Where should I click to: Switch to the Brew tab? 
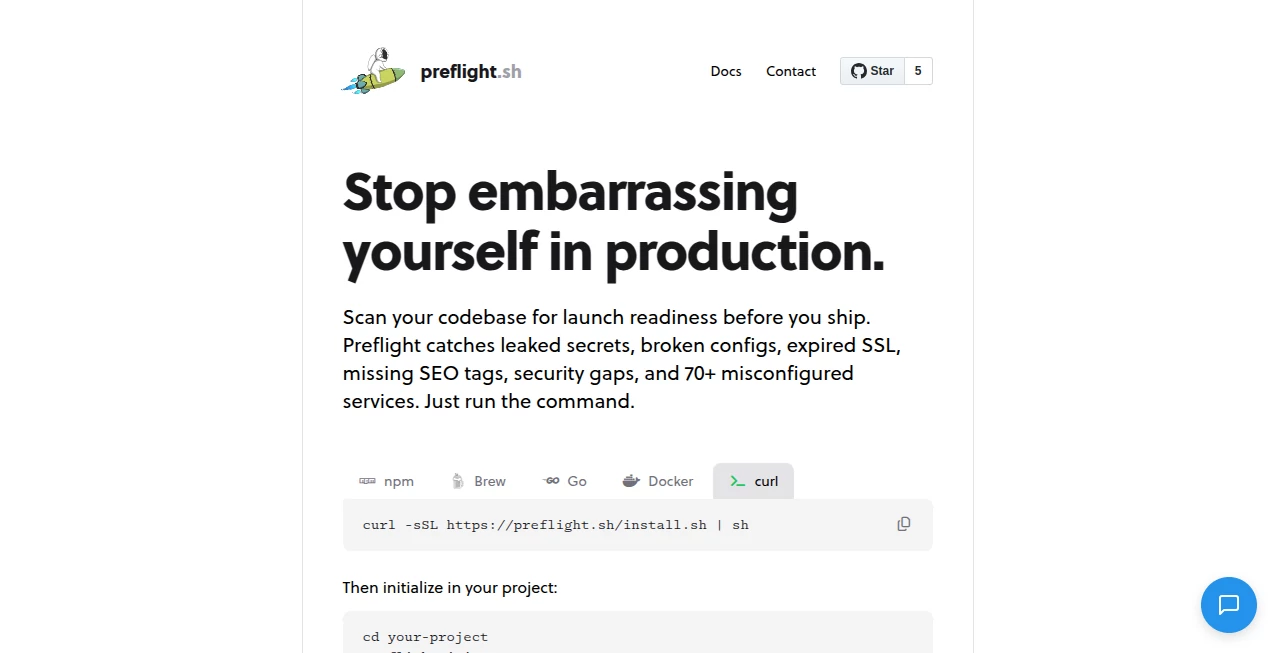tap(479, 481)
